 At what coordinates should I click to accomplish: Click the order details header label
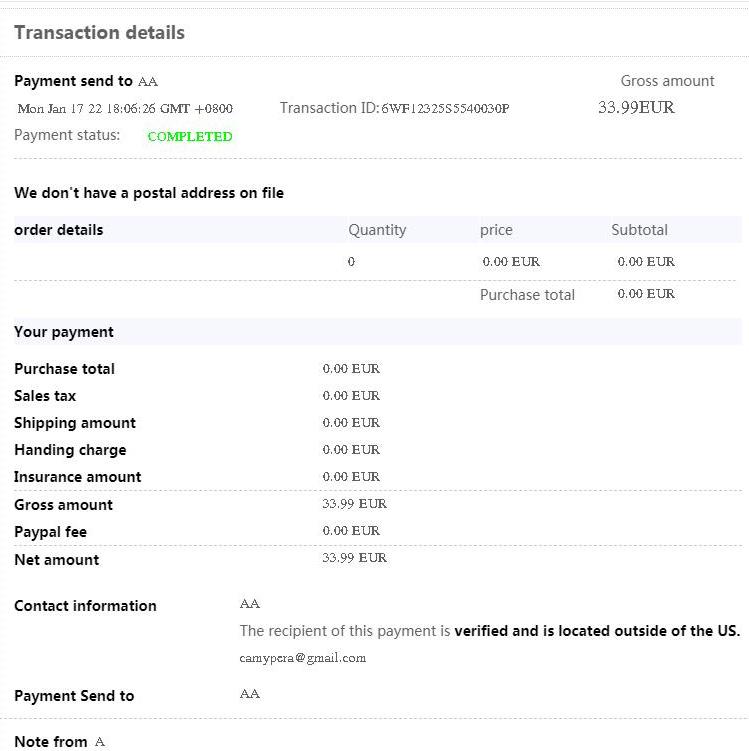point(59,230)
